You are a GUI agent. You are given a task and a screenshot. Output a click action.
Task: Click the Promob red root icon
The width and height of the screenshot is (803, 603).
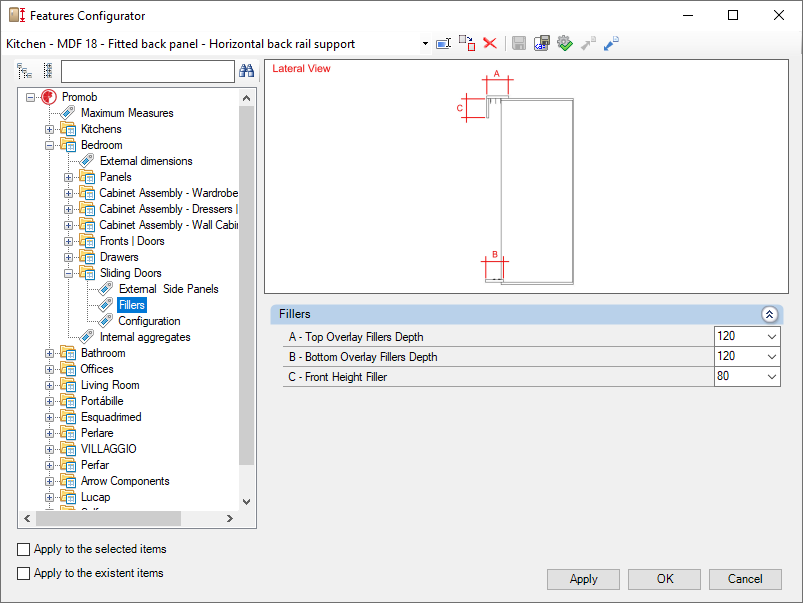click(x=49, y=97)
